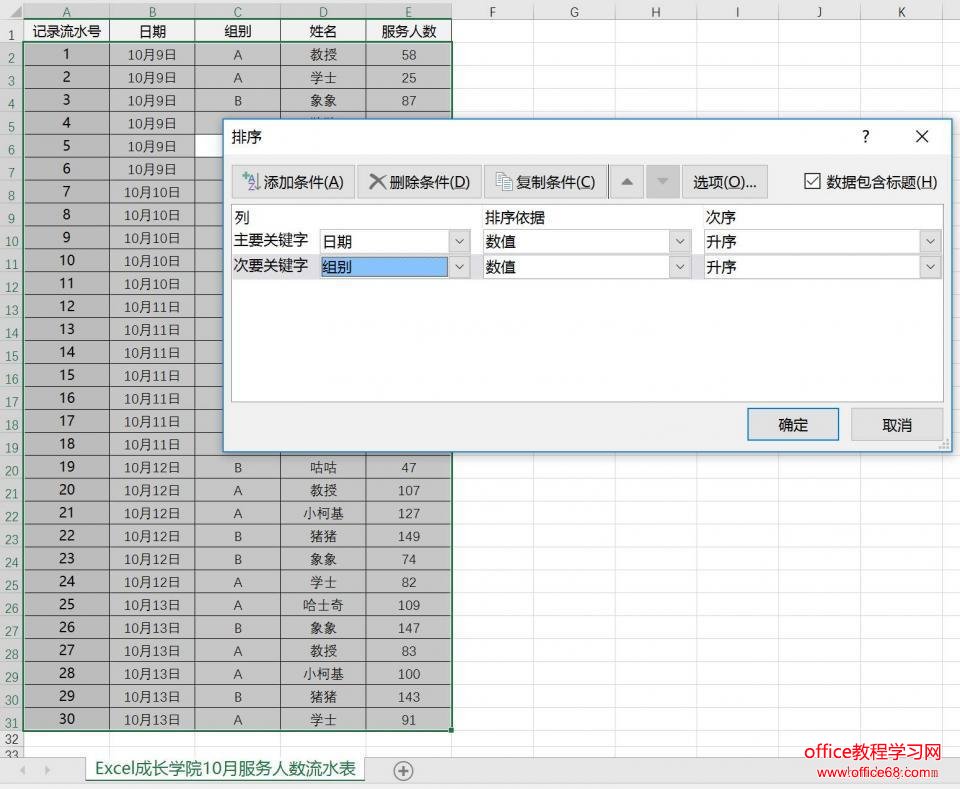Click the move condition down arrow

point(662,181)
